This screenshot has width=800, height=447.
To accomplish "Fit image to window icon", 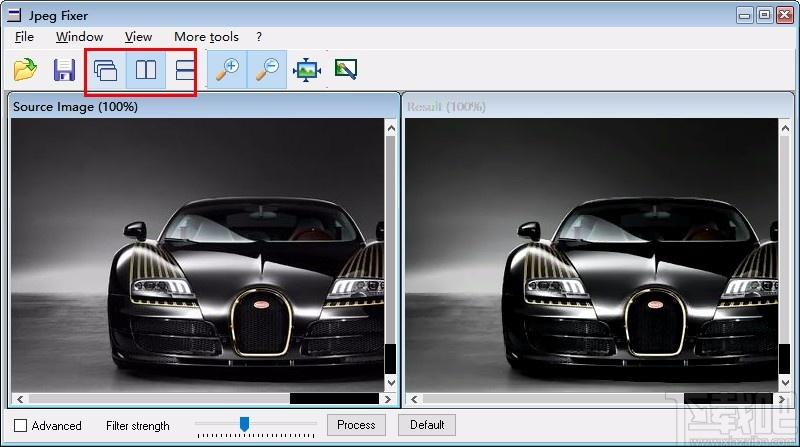I will (x=307, y=70).
